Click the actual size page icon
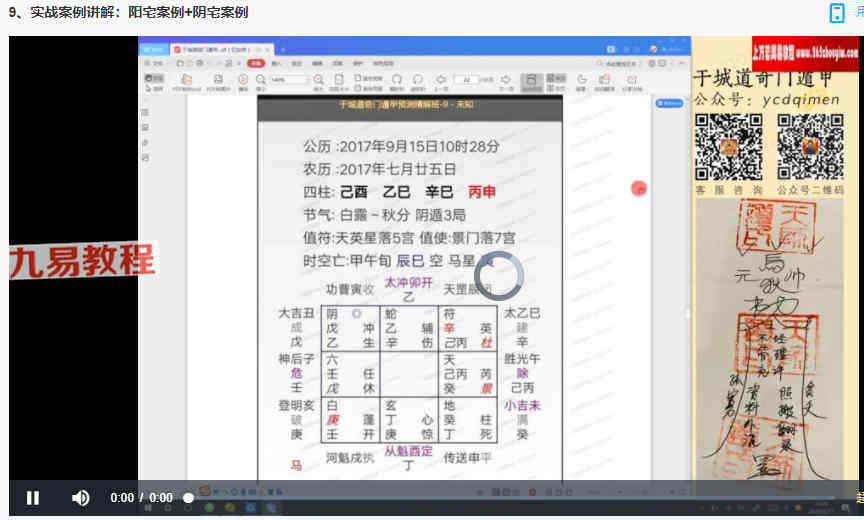Screen dimensions: 864x520 [339, 79]
